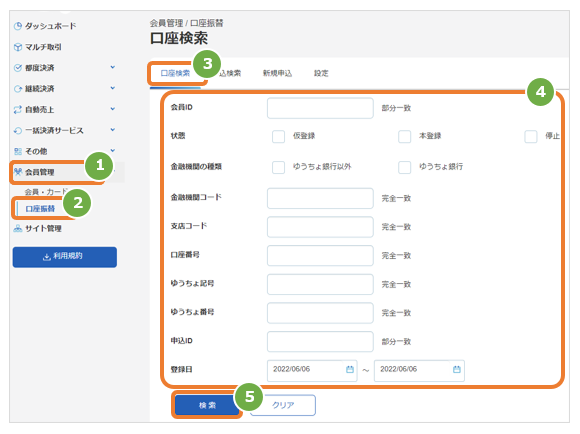Click the 自動売上 arrows icon
This screenshot has width=580, height=434.
tap(17, 110)
